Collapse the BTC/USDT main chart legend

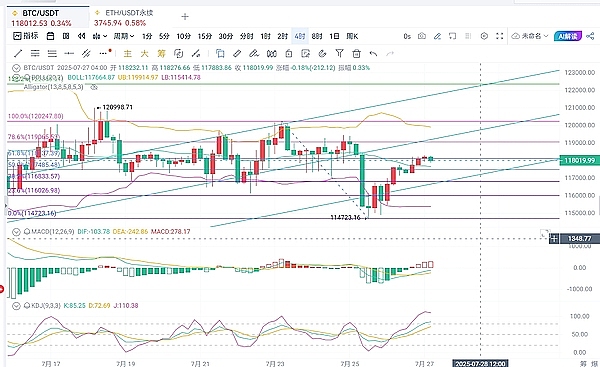(x=16, y=68)
